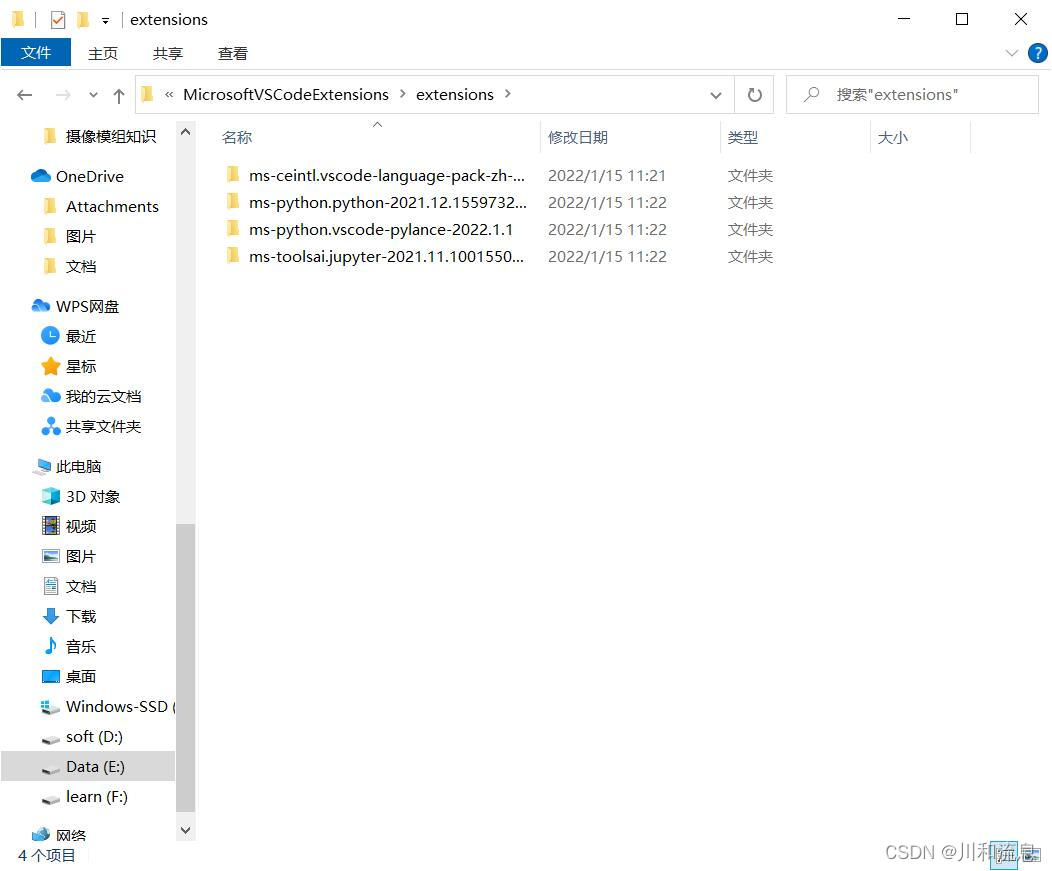Screen dimensions: 1052x871
Task: Expand address bar history dropdown
Action: pos(716,95)
